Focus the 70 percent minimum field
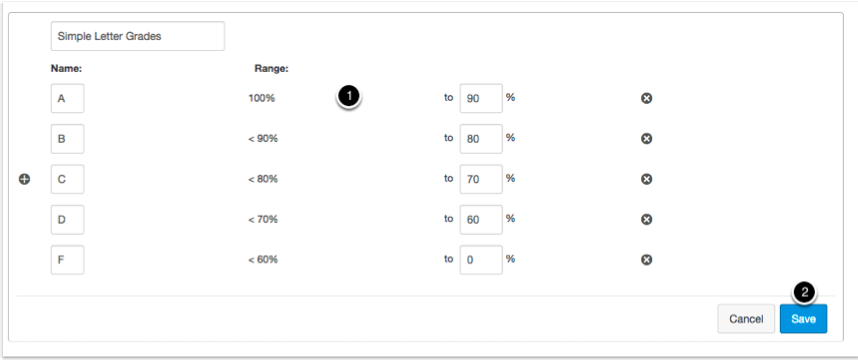This screenshot has height=360, width=858. [x=481, y=179]
